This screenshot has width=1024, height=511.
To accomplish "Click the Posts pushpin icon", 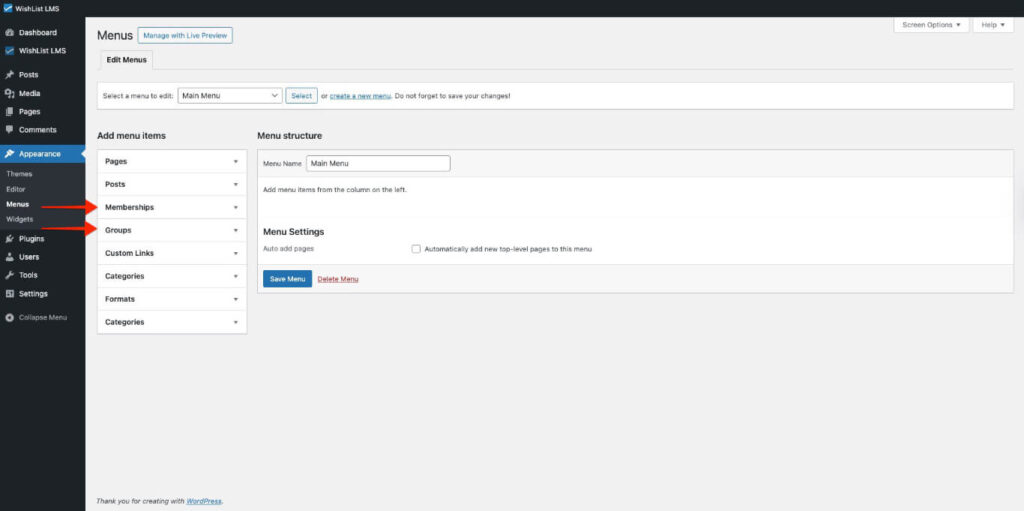I will [x=10, y=75].
